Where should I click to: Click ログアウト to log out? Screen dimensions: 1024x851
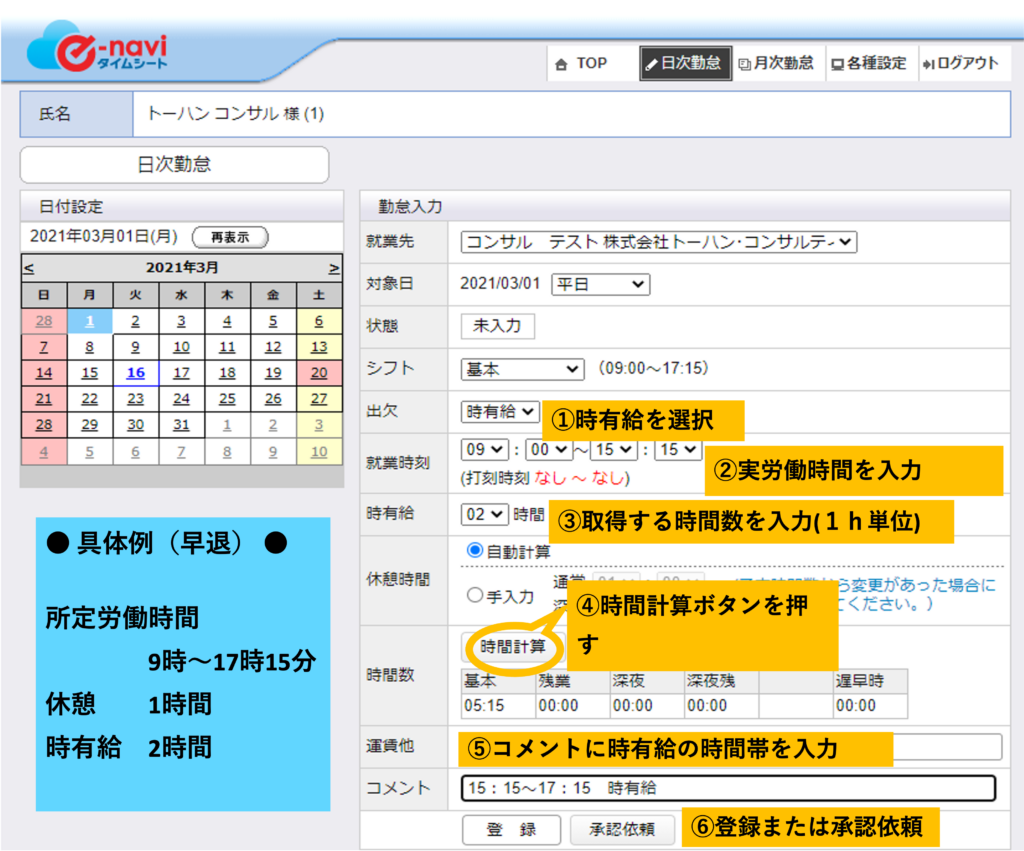point(960,63)
